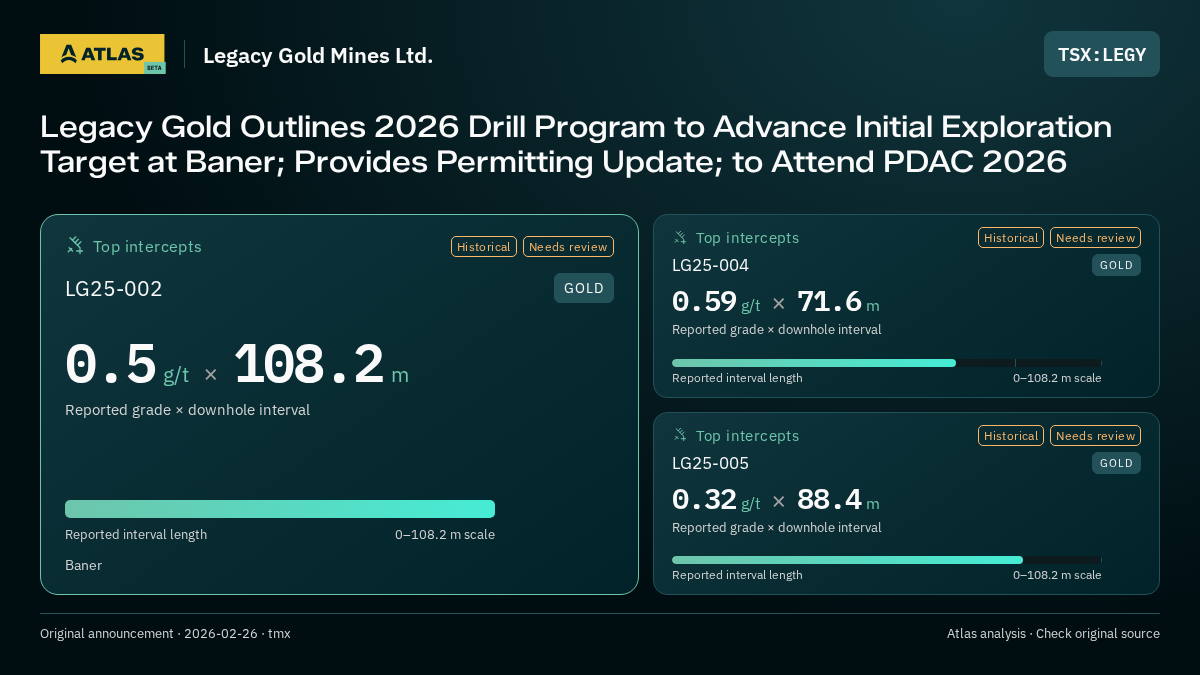Click Top intercepts heading on LG25-002 card
The image size is (1200, 675).
pyautogui.click(x=147, y=246)
